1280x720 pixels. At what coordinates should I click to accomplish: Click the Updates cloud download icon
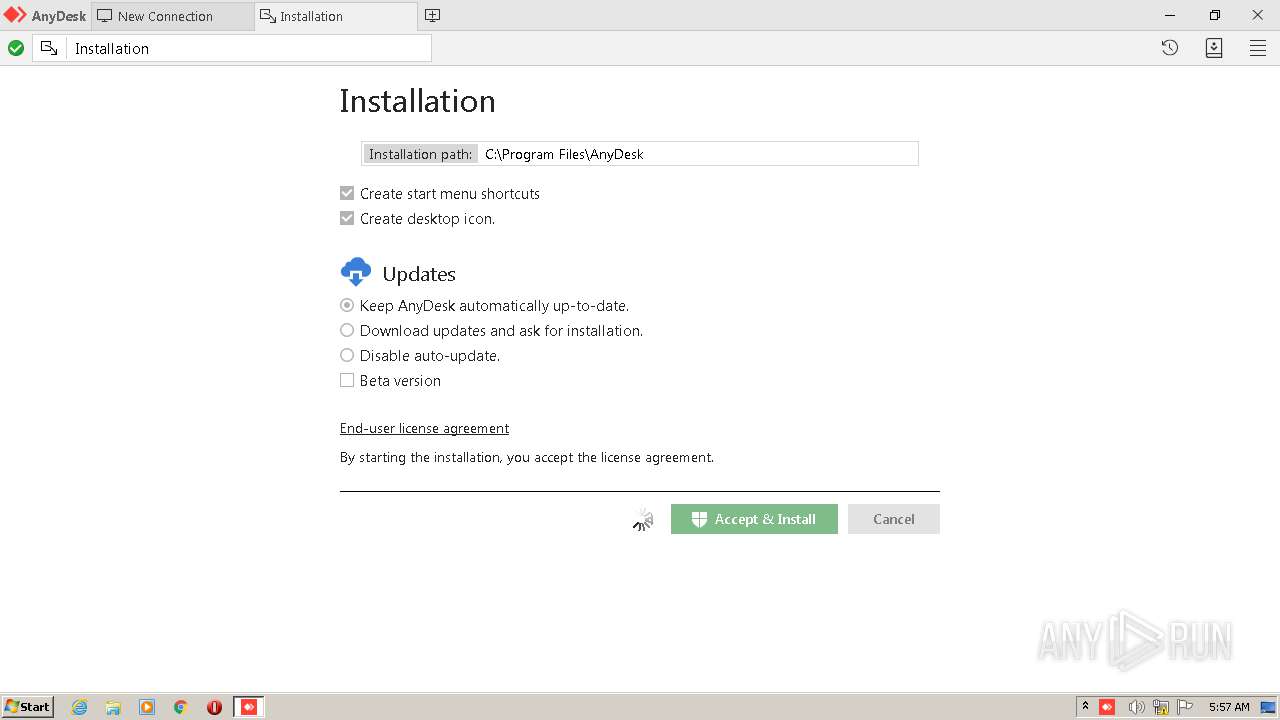coord(356,272)
